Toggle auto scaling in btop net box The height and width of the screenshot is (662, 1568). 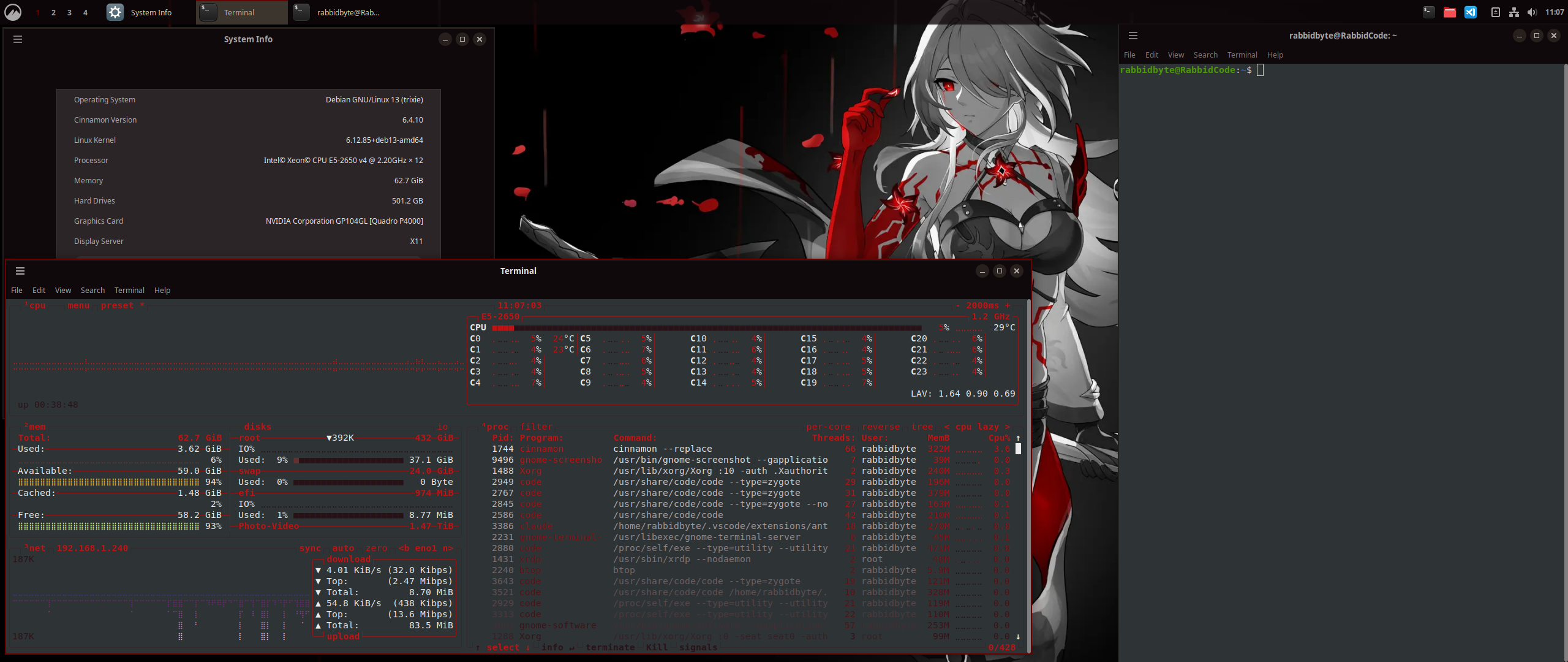click(x=344, y=548)
